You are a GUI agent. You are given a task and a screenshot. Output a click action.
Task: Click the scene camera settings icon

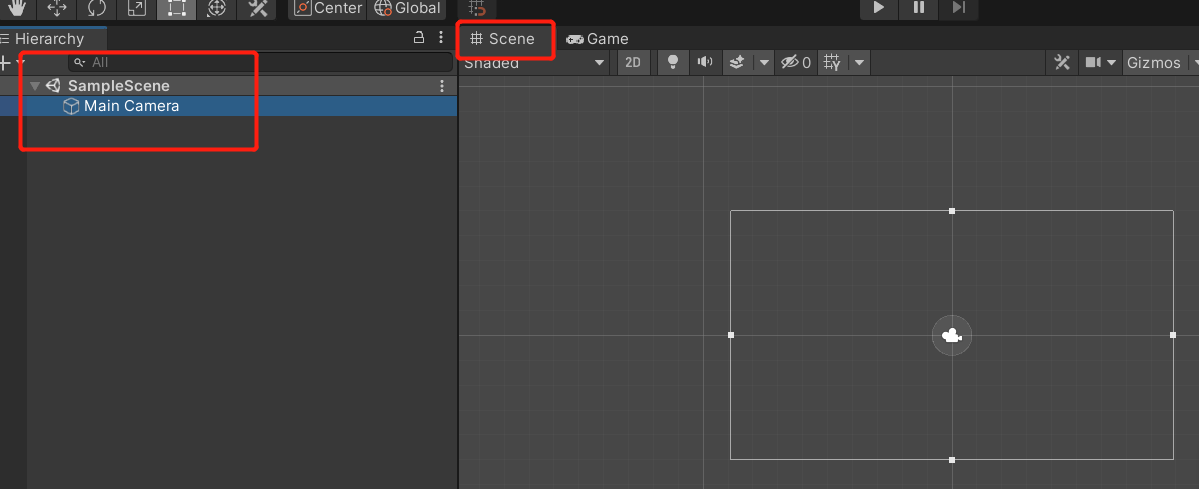[x=1093, y=63]
